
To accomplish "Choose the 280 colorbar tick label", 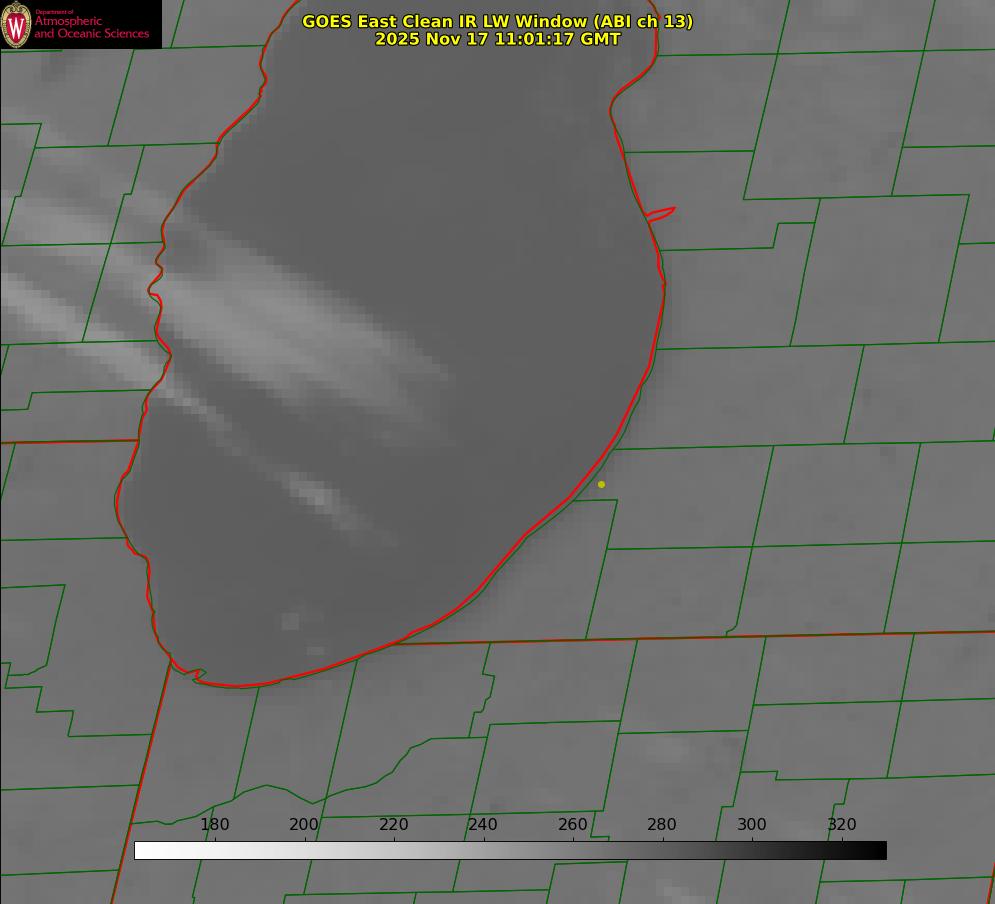I will coord(662,824).
